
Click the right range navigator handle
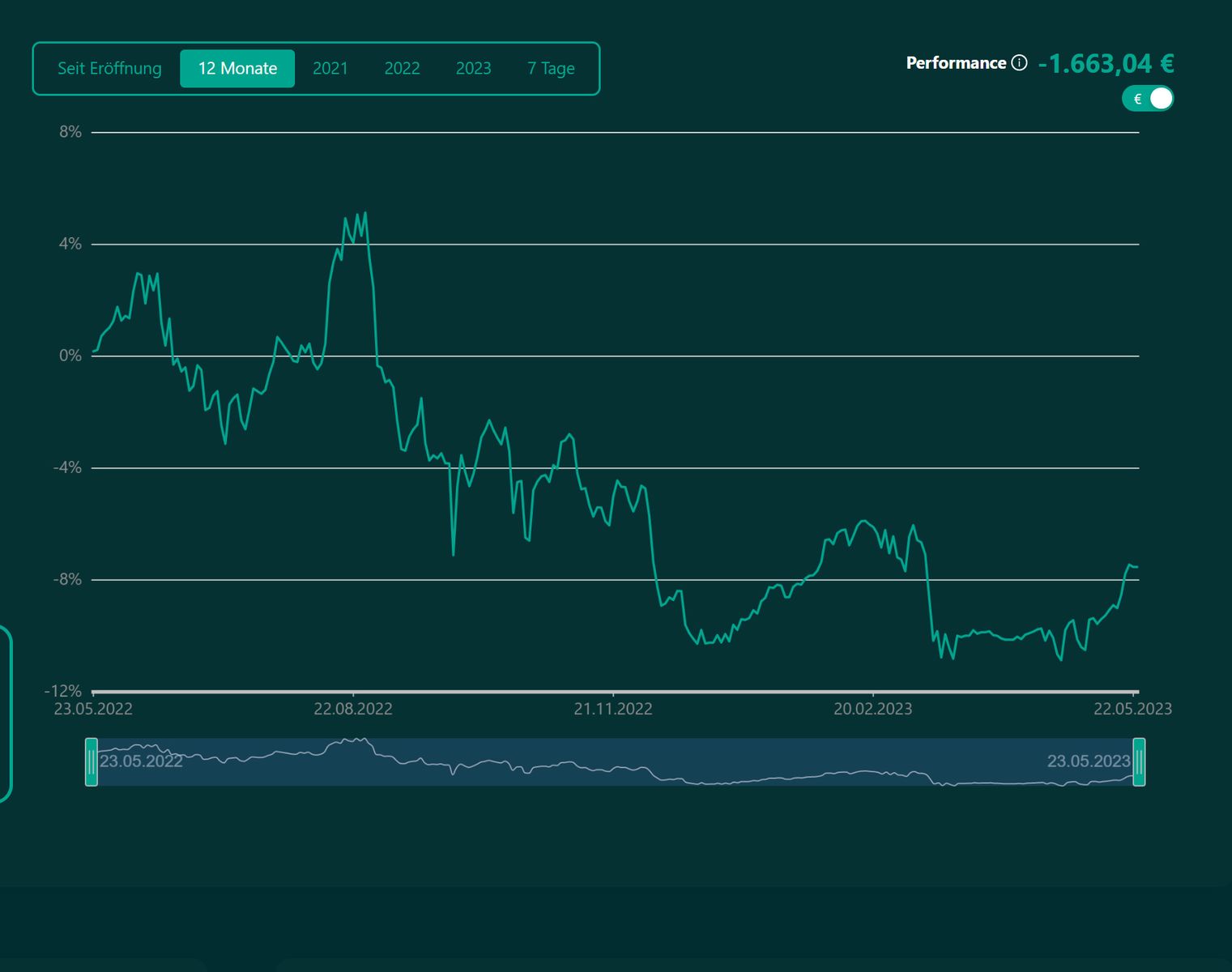(1139, 761)
